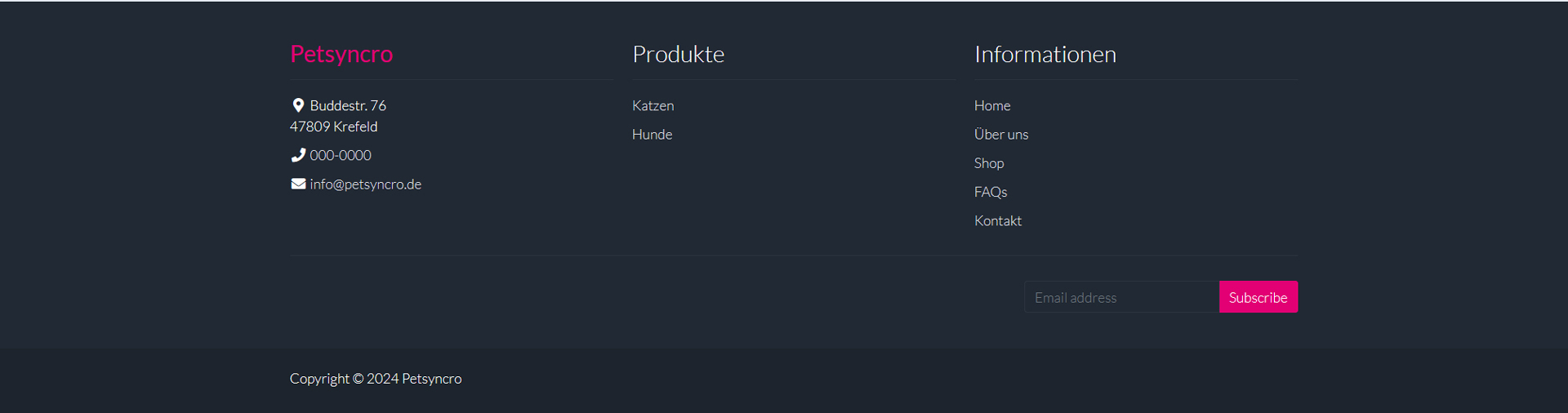Open the FAQs page
Viewport: 1568px width, 413px height.
point(991,192)
